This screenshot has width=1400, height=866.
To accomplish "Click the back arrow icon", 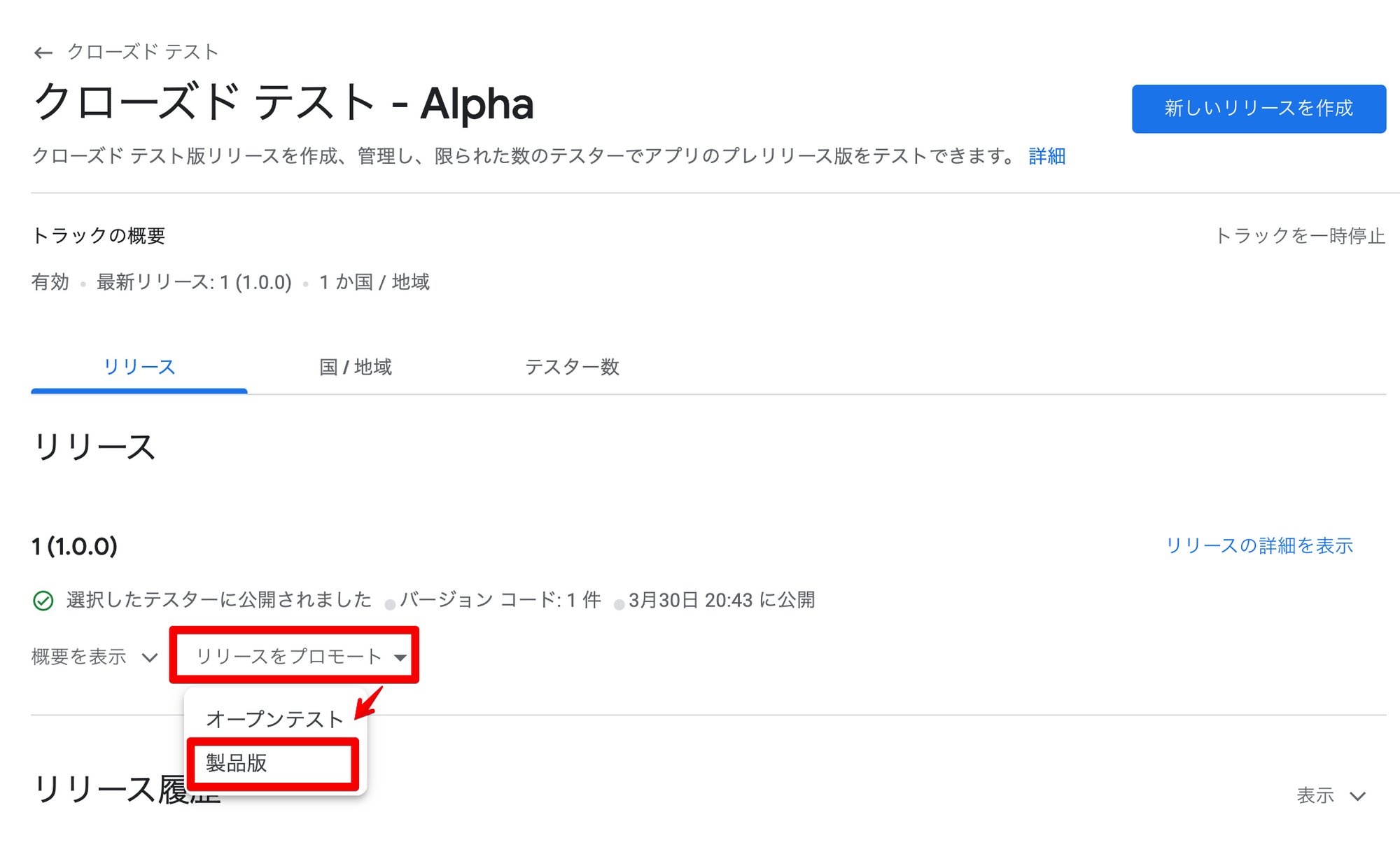I will point(43,53).
